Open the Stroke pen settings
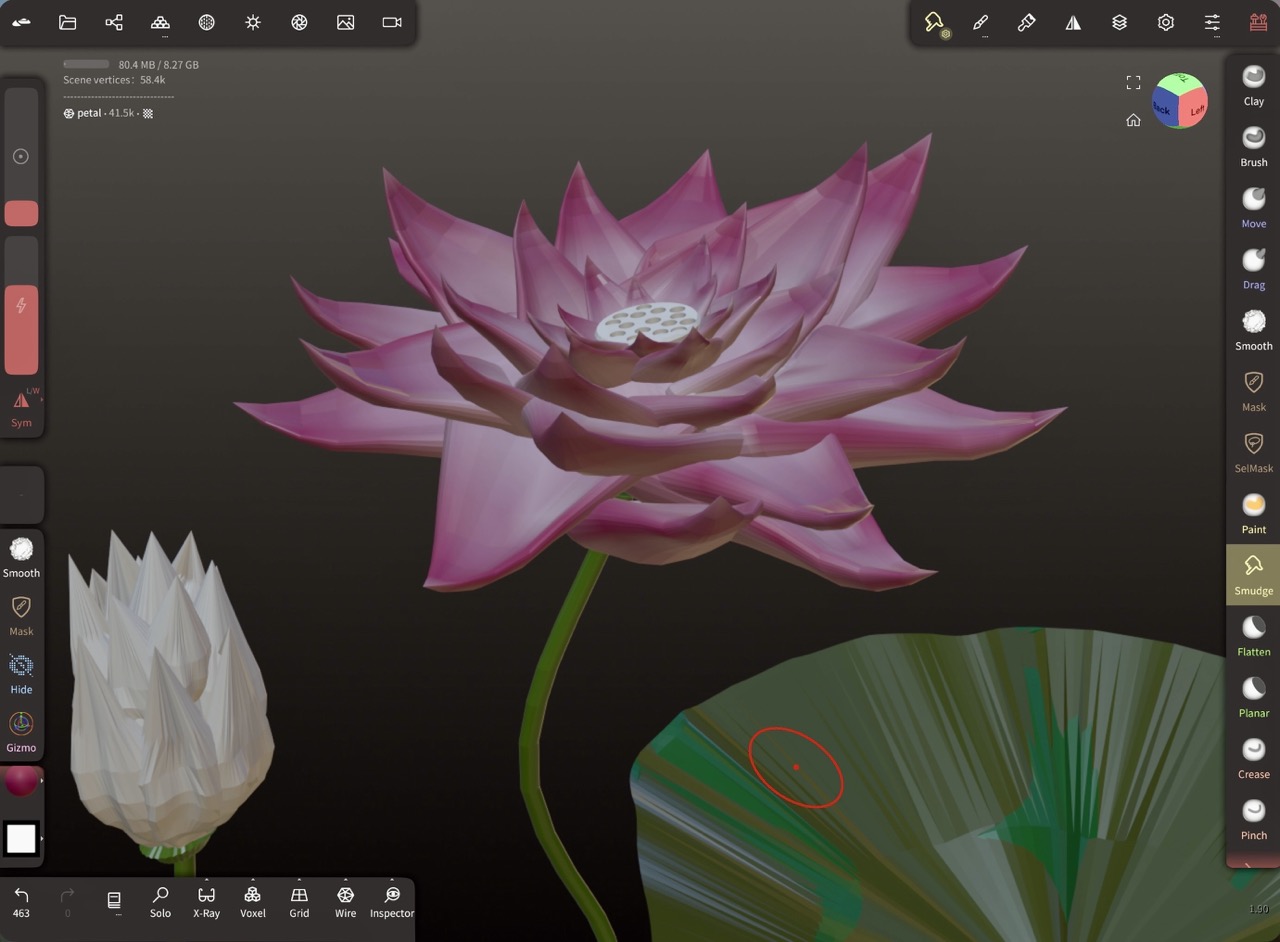This screenshot has width=1280, height=942. click(980, 22)
